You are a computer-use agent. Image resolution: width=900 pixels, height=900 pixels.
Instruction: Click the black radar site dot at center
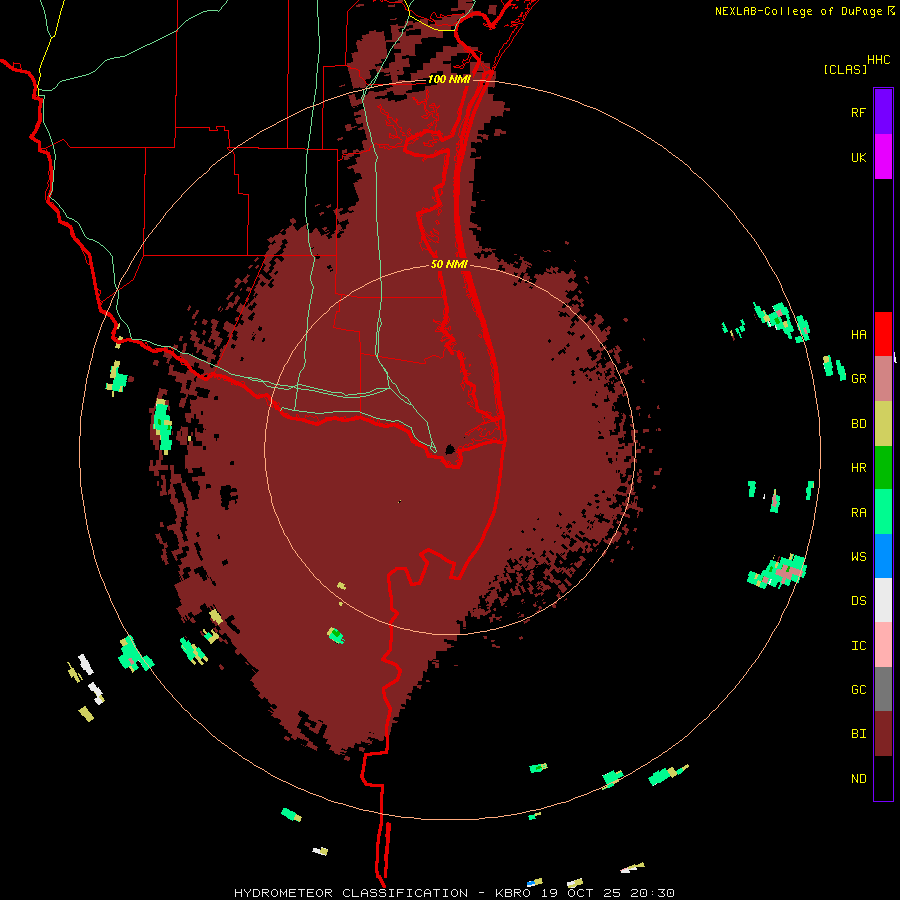[450, 448]
